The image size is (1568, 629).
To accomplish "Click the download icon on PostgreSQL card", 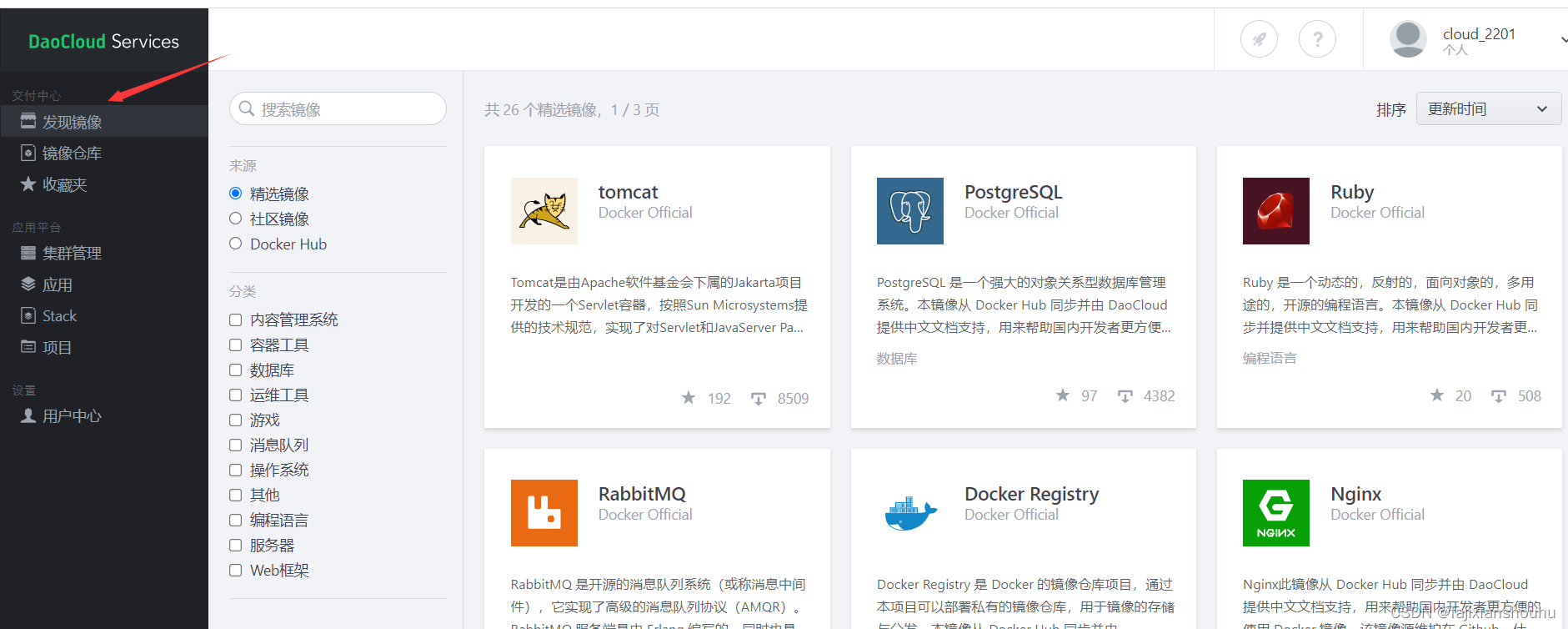I will tap(1125, 395).
